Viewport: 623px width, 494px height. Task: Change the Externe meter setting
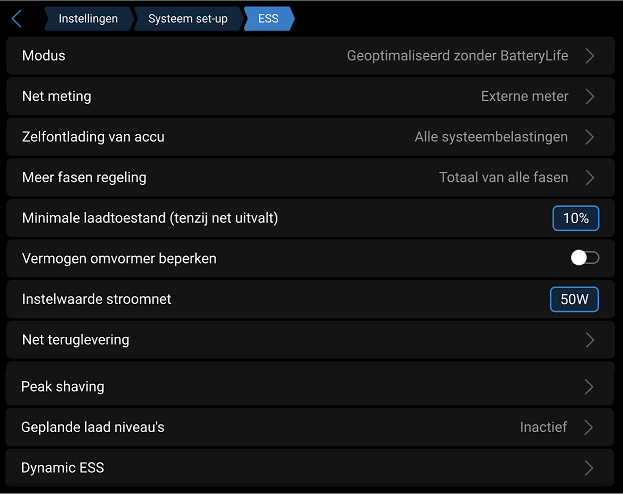click(x=524, y=97)
